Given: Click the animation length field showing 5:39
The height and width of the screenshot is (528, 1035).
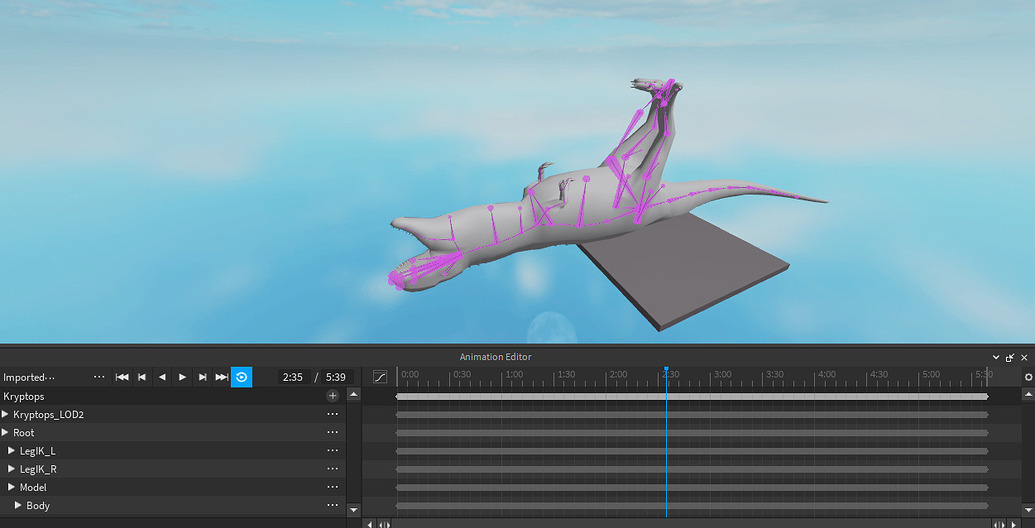Looking at the screenshot, I should 337,377.
